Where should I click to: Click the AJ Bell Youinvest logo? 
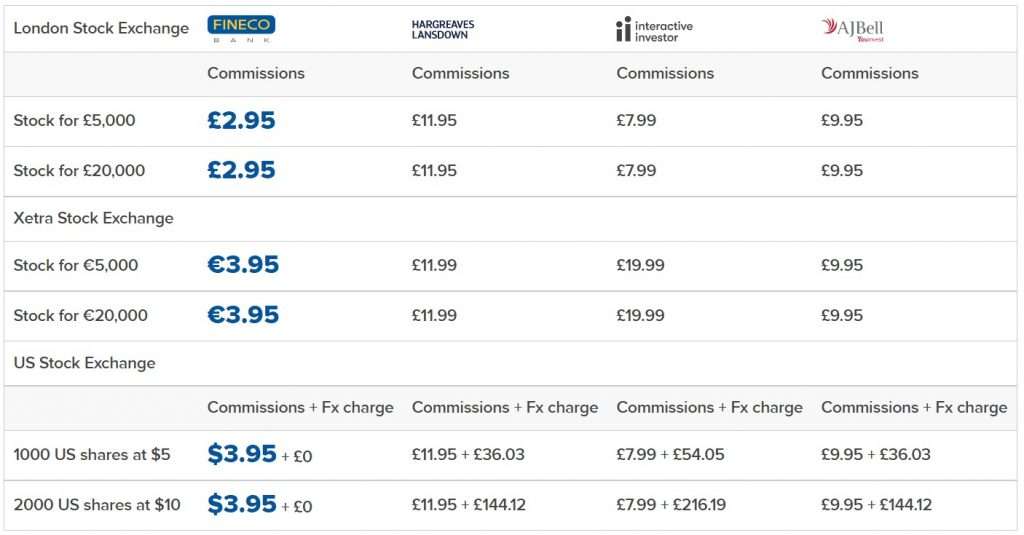[852, 29]
